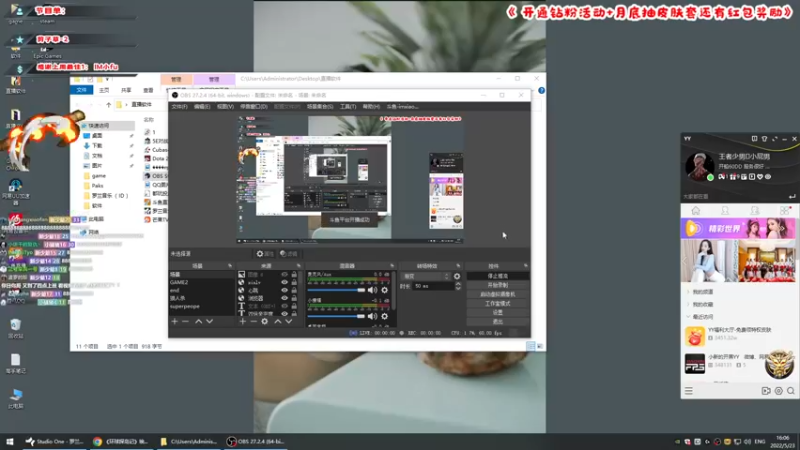The image size is (800, 450).
Task: Mute the 麦克风/Aux channel speaker icon
Action: click(x=372, y=290)
